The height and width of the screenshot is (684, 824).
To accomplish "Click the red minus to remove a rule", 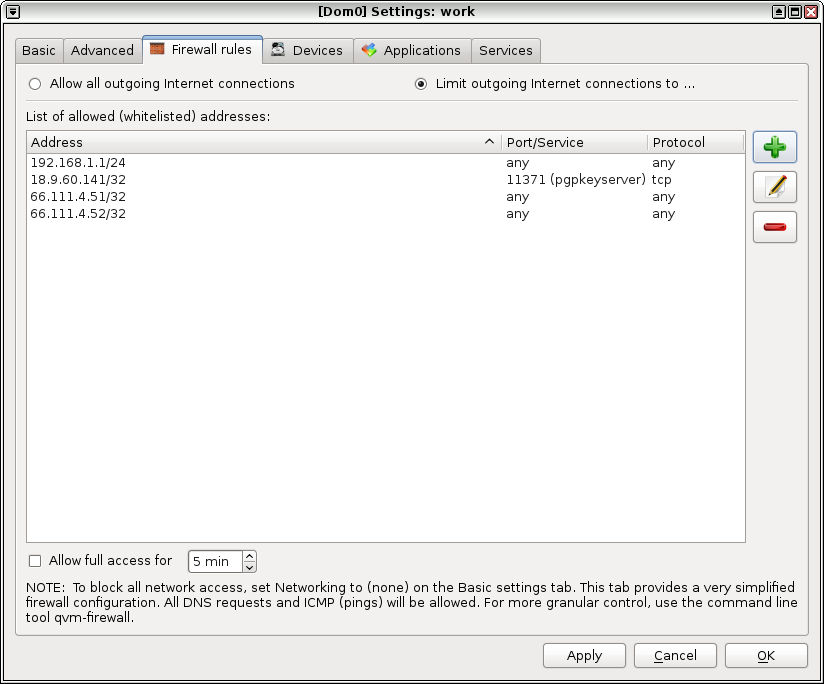I will (775, 227).
